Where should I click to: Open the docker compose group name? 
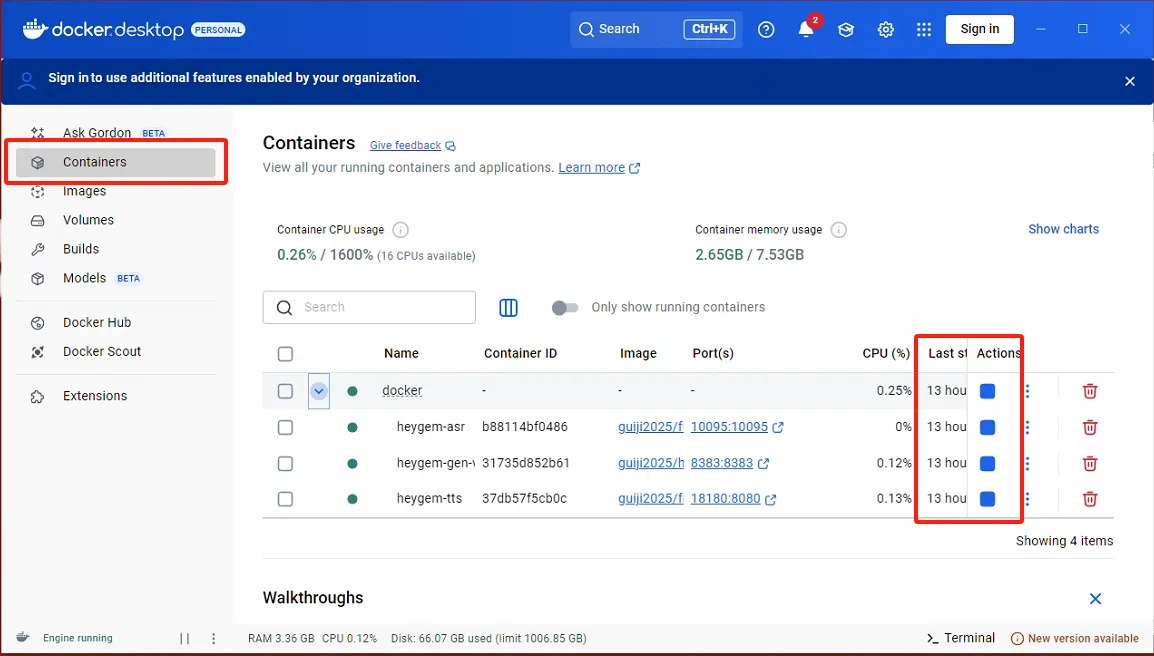(402, 391)
